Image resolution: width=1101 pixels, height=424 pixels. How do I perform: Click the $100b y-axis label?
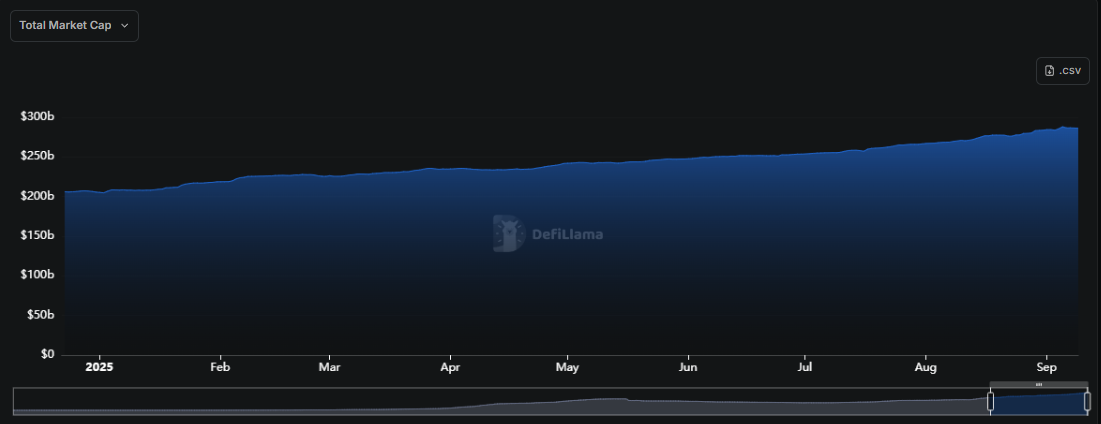38,275
